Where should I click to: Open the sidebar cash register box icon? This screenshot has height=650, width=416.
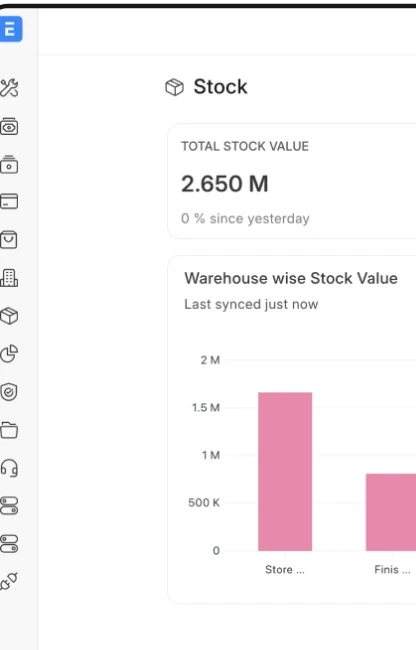[9, 165]
